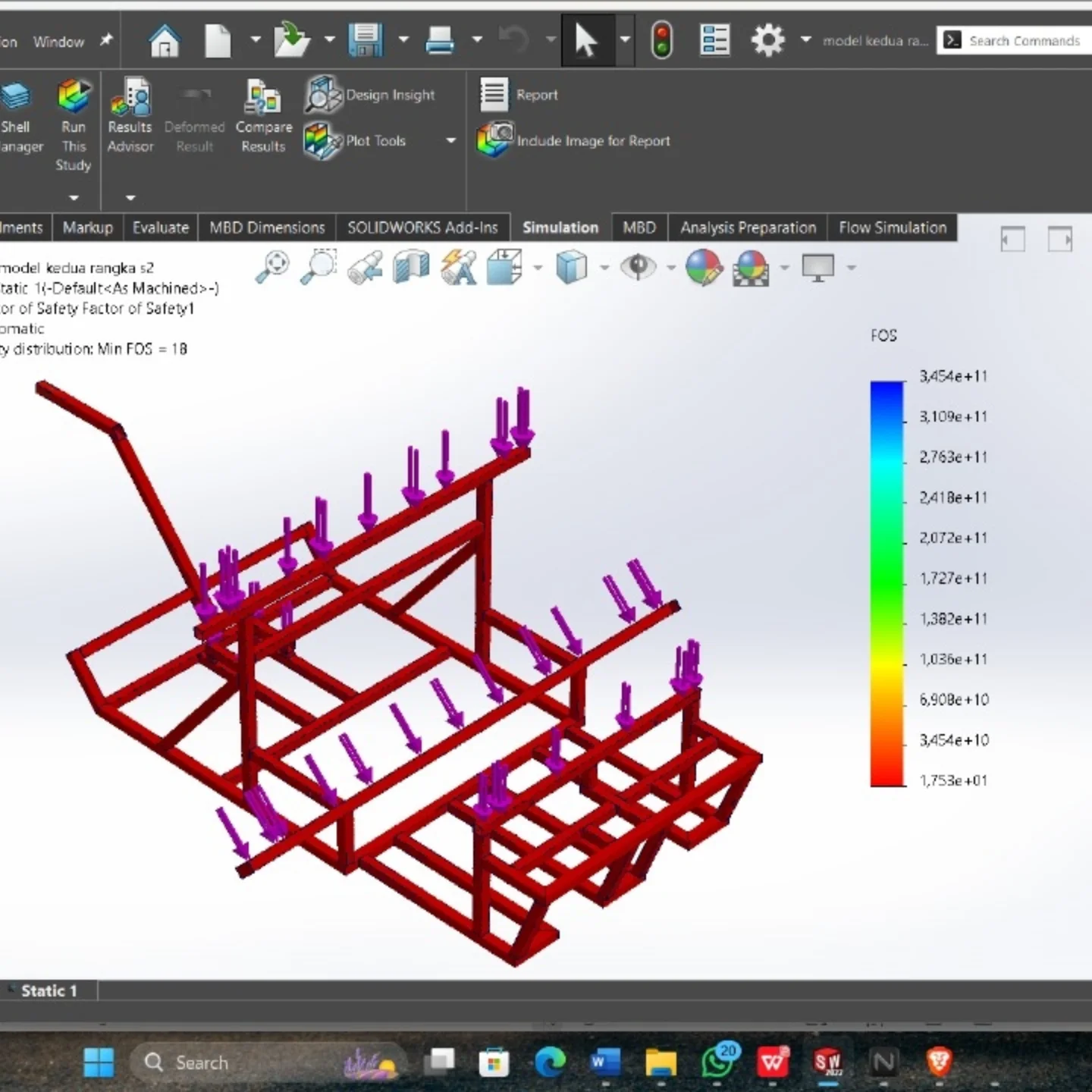1092x1092 pixels.
Task: Open Edit Appearance color ball icon
Action: 704,267
